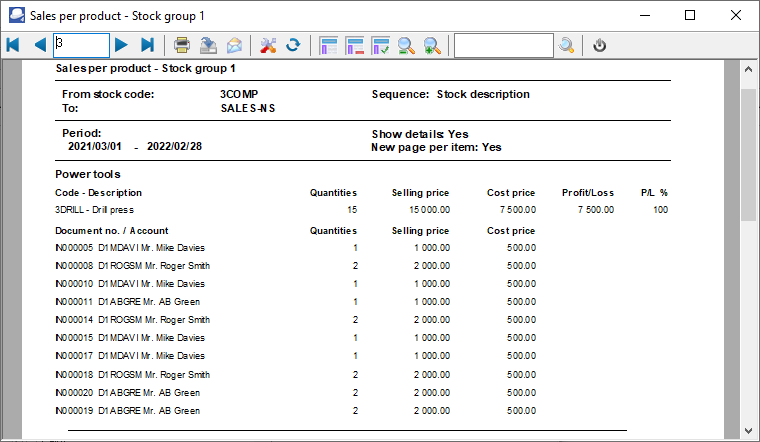
Task: Maximize the Sales per product window
Action: 690,15
